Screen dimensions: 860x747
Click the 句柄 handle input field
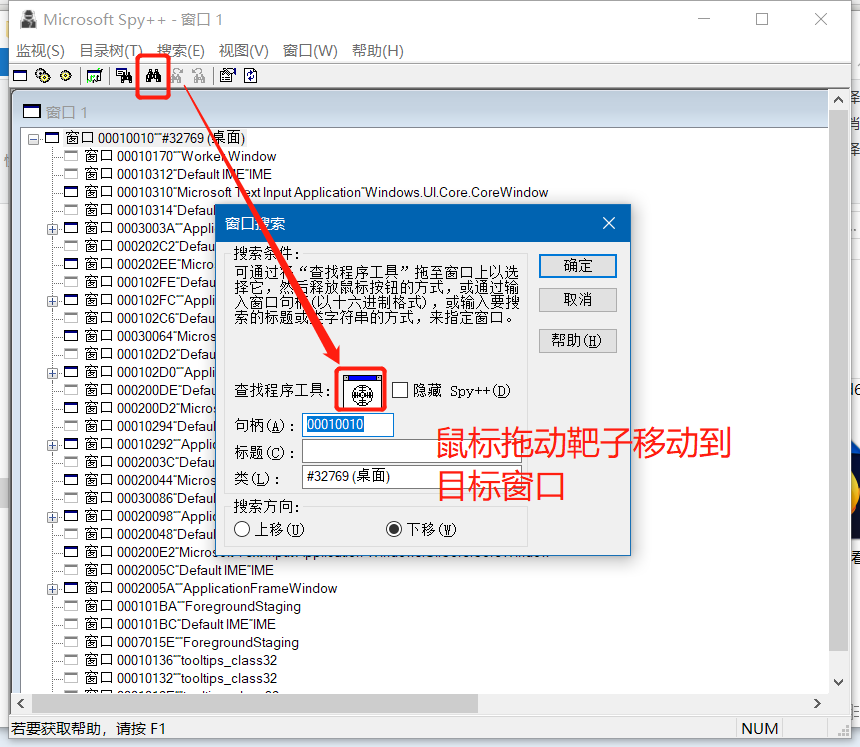click(348, 425)
